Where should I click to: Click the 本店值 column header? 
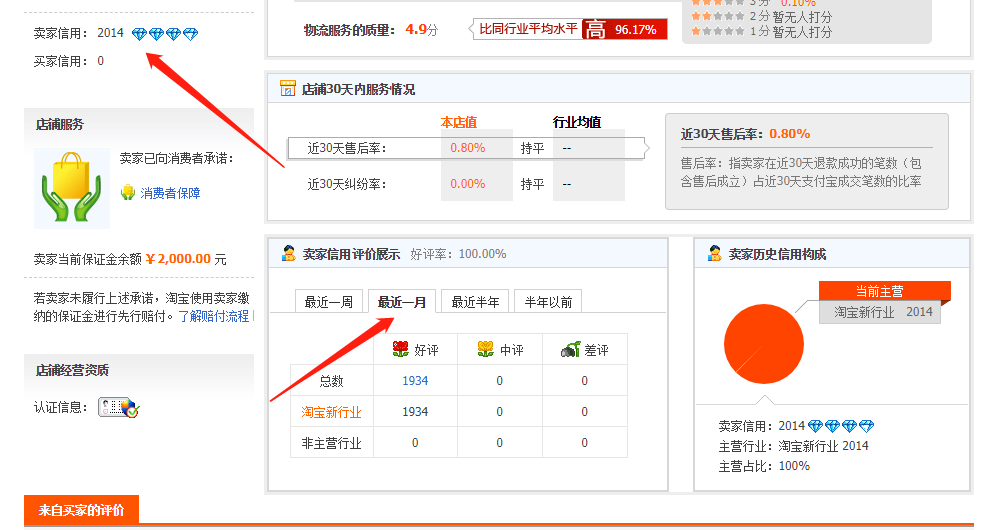[458, 122]
